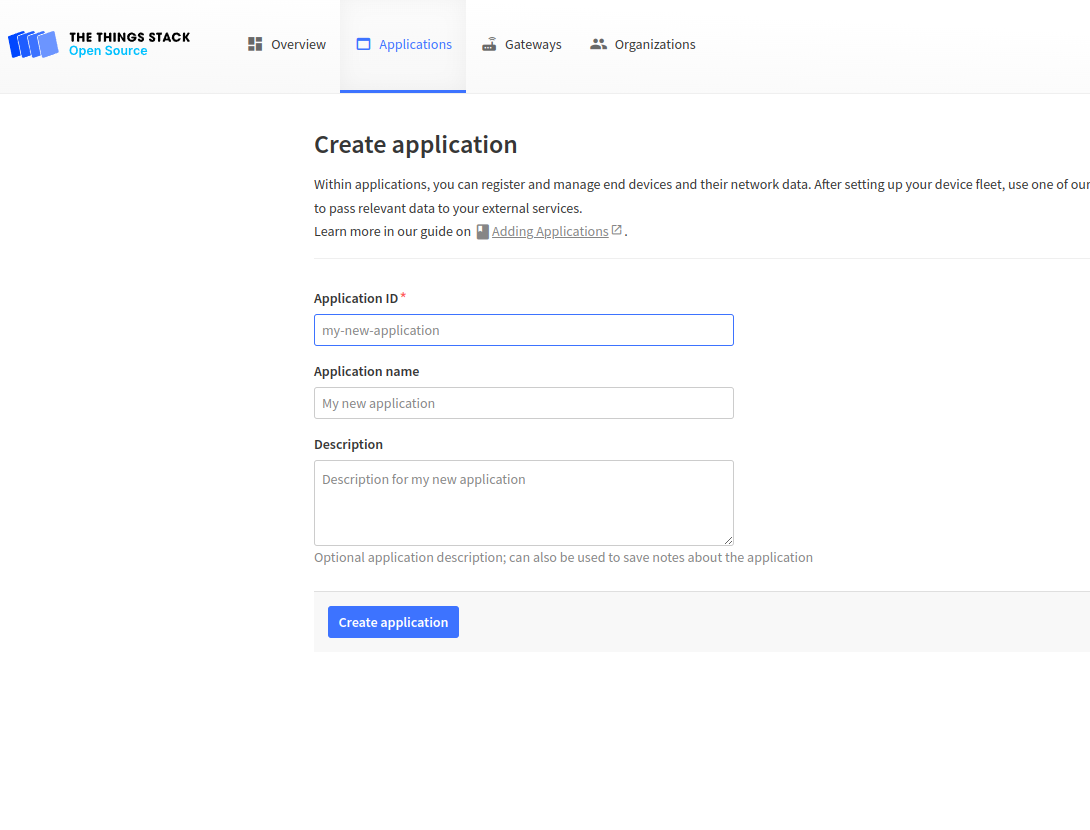
Task: Open the Adding Applications guide link
Action: [x=550, y=231]
